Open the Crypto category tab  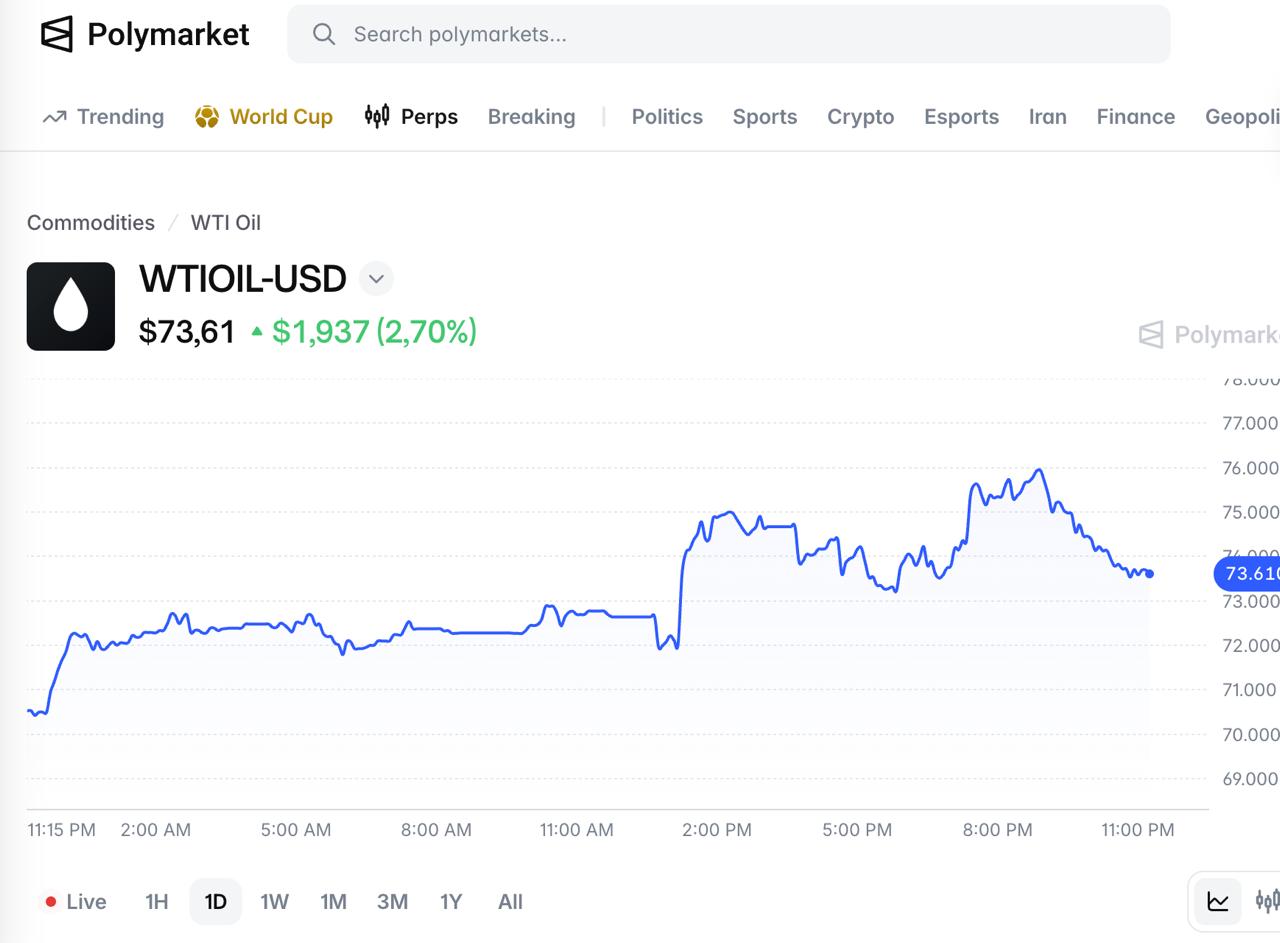click(860, 117)
